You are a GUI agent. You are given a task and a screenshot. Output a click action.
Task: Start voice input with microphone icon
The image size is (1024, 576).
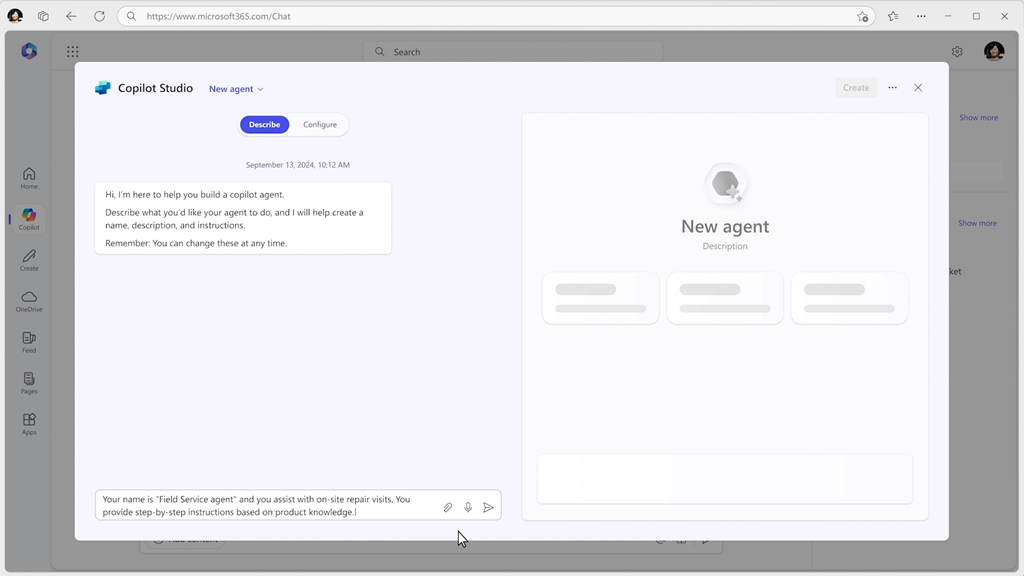point(468,507)
